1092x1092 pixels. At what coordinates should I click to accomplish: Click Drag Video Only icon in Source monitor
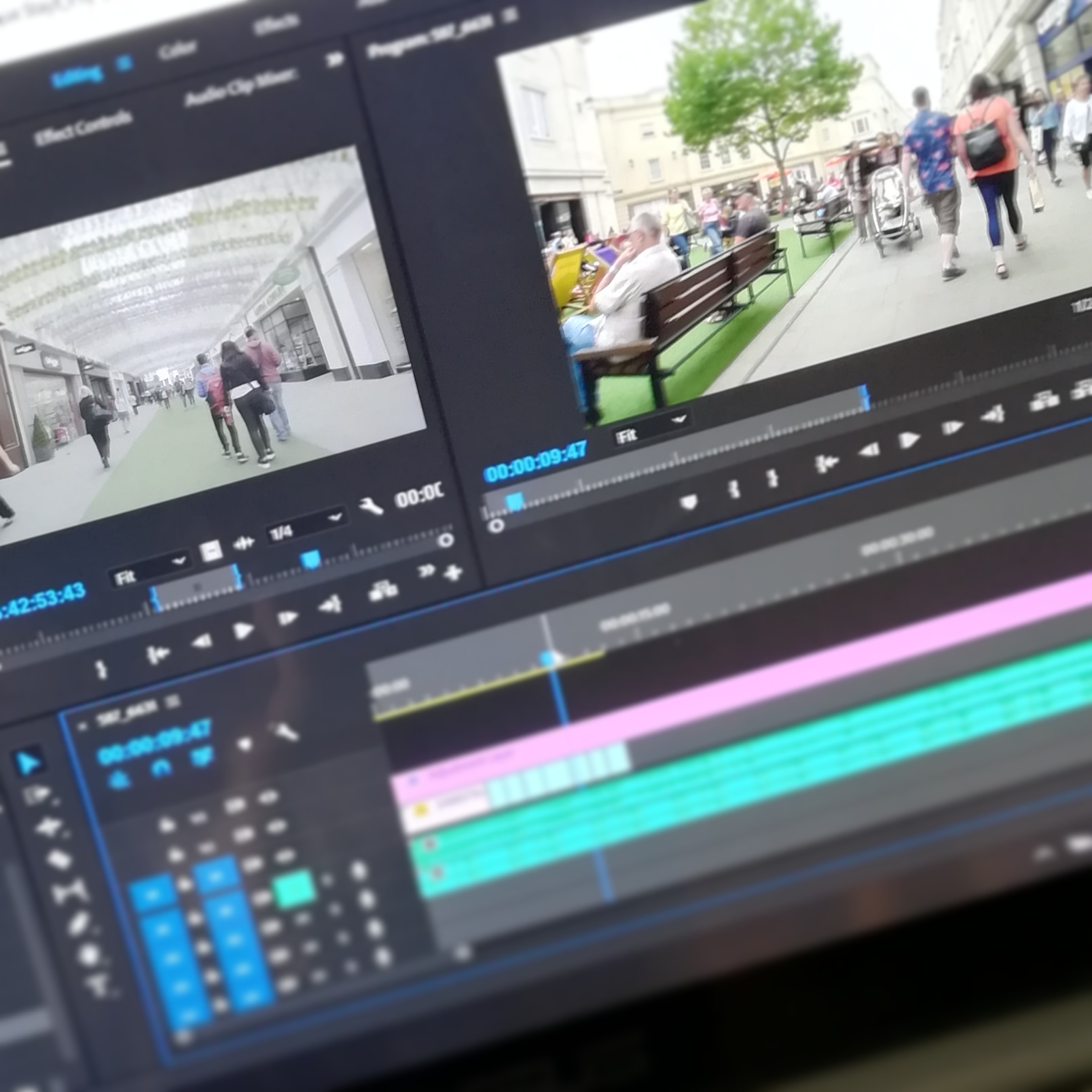point(211,551)
